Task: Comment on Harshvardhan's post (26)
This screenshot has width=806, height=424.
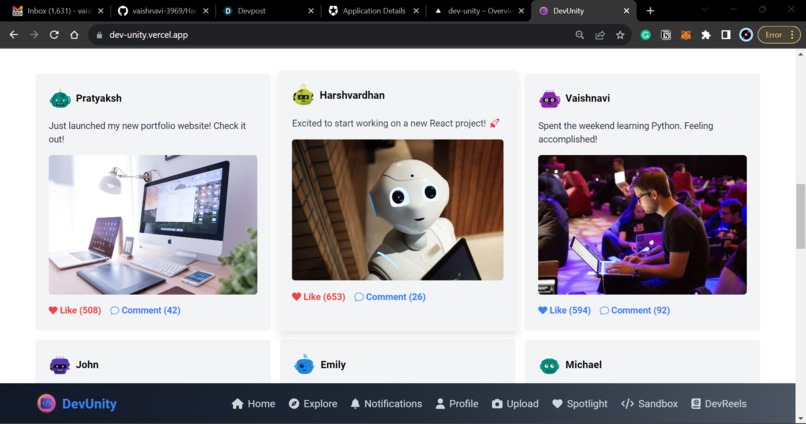Action: 390,297
